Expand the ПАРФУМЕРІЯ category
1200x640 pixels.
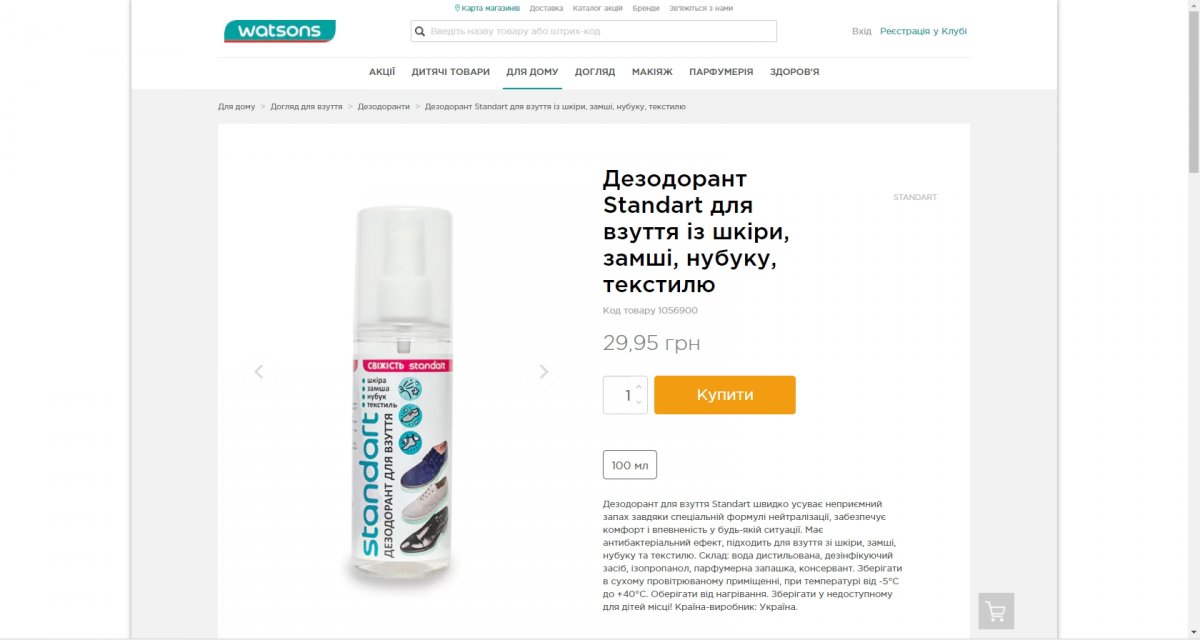721,72
